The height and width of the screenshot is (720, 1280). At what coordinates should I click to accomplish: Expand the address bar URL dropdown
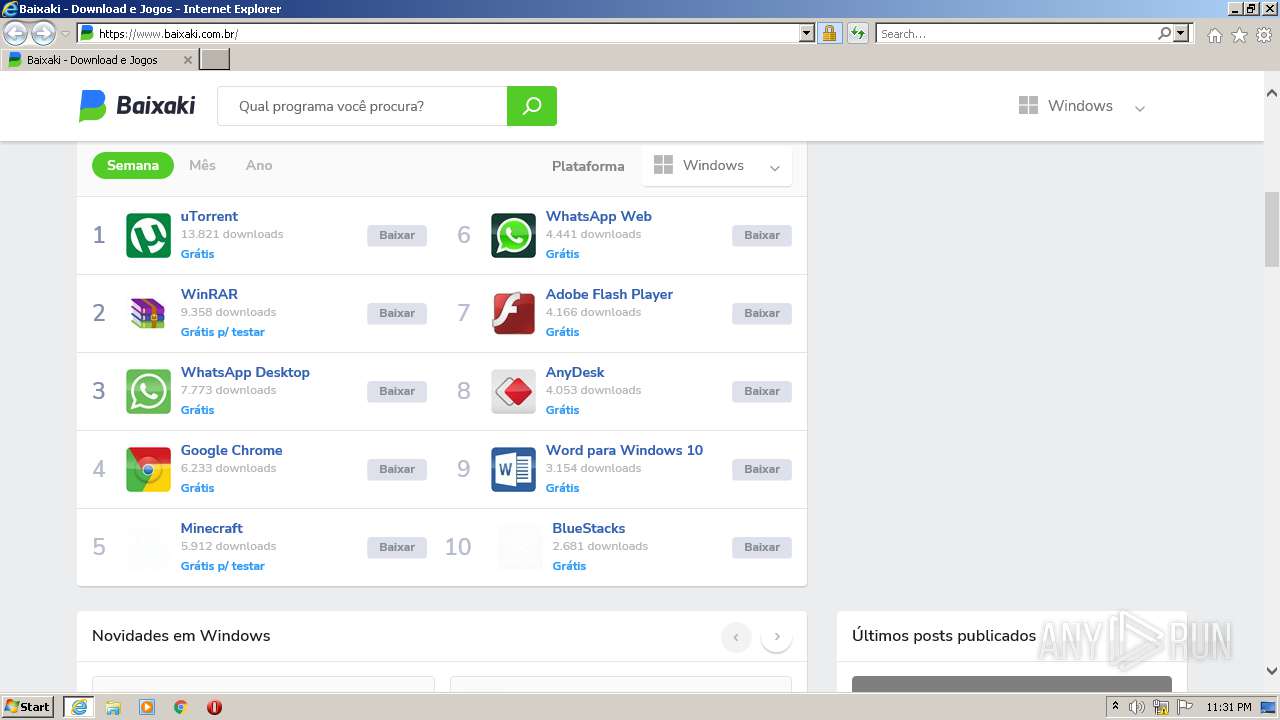click(807, 34)
